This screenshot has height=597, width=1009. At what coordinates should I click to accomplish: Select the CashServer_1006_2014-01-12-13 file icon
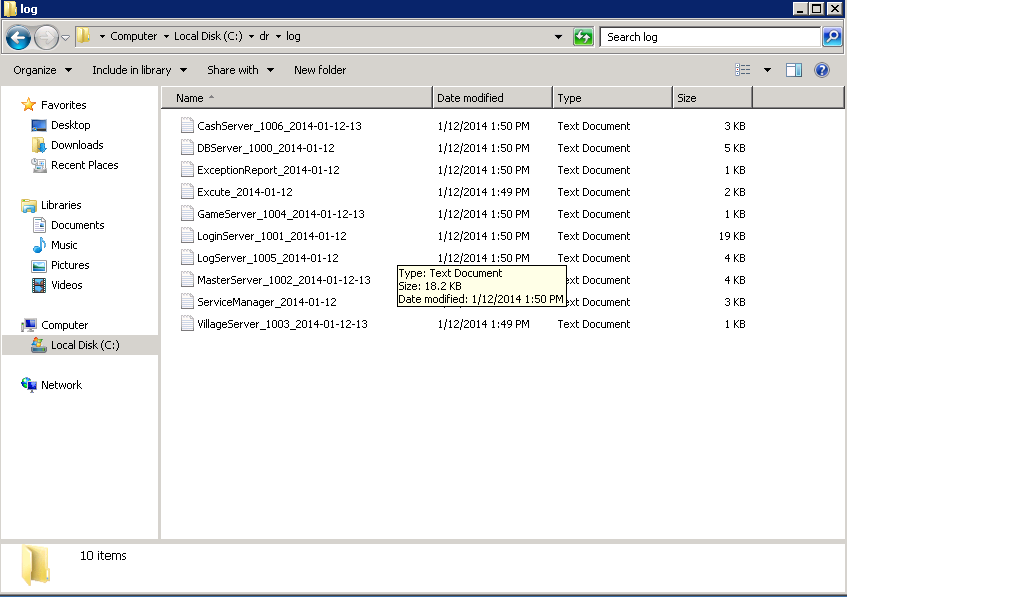click(187, 126)
